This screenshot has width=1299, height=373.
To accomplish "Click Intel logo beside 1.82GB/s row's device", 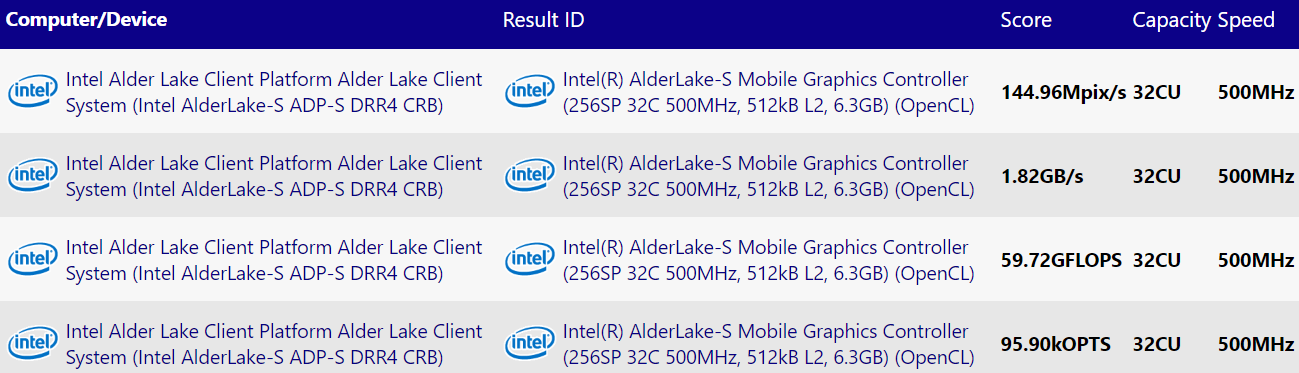I will (33, 176).
